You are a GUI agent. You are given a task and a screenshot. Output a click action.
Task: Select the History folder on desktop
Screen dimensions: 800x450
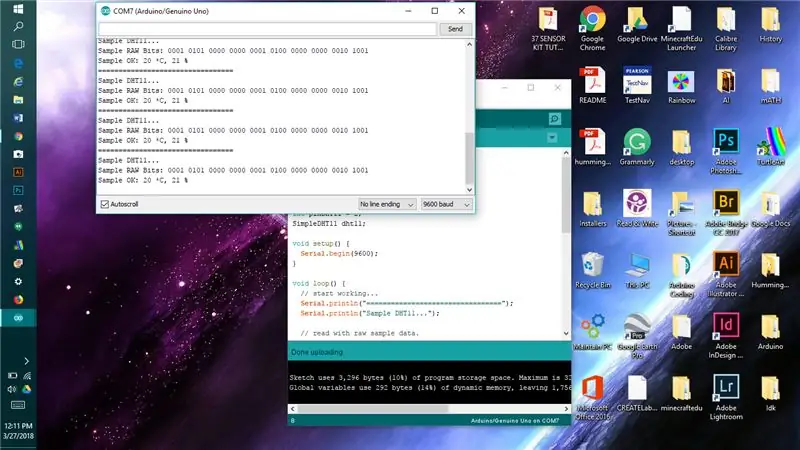pos(770,24)
